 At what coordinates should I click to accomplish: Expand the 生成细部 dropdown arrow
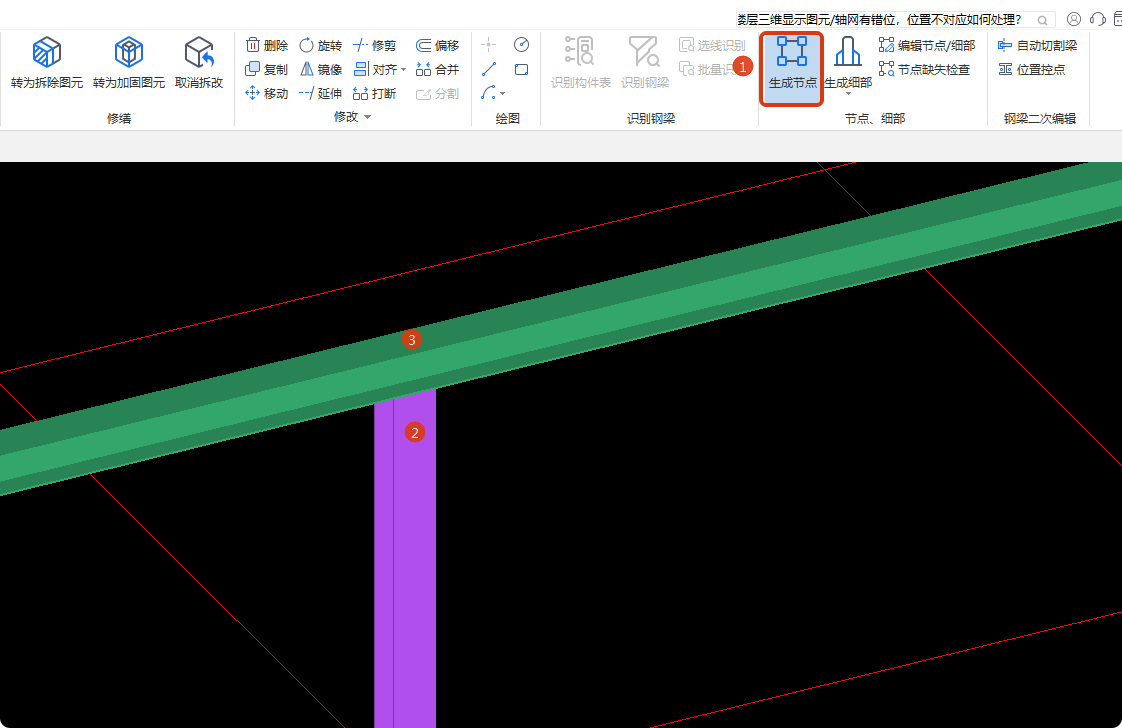pyautogui.click(x=848, y=94)
